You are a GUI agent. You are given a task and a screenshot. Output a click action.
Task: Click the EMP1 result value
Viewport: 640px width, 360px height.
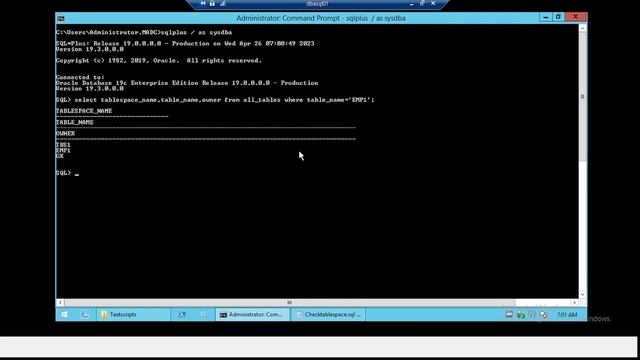pyautogui.click(x=63, y=150)
